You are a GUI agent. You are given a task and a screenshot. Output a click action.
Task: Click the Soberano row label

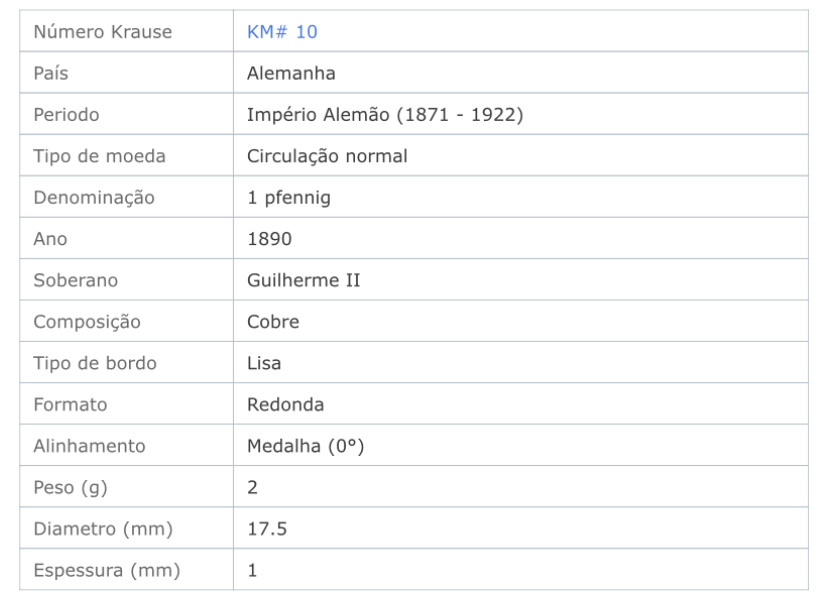pos(76,280)
